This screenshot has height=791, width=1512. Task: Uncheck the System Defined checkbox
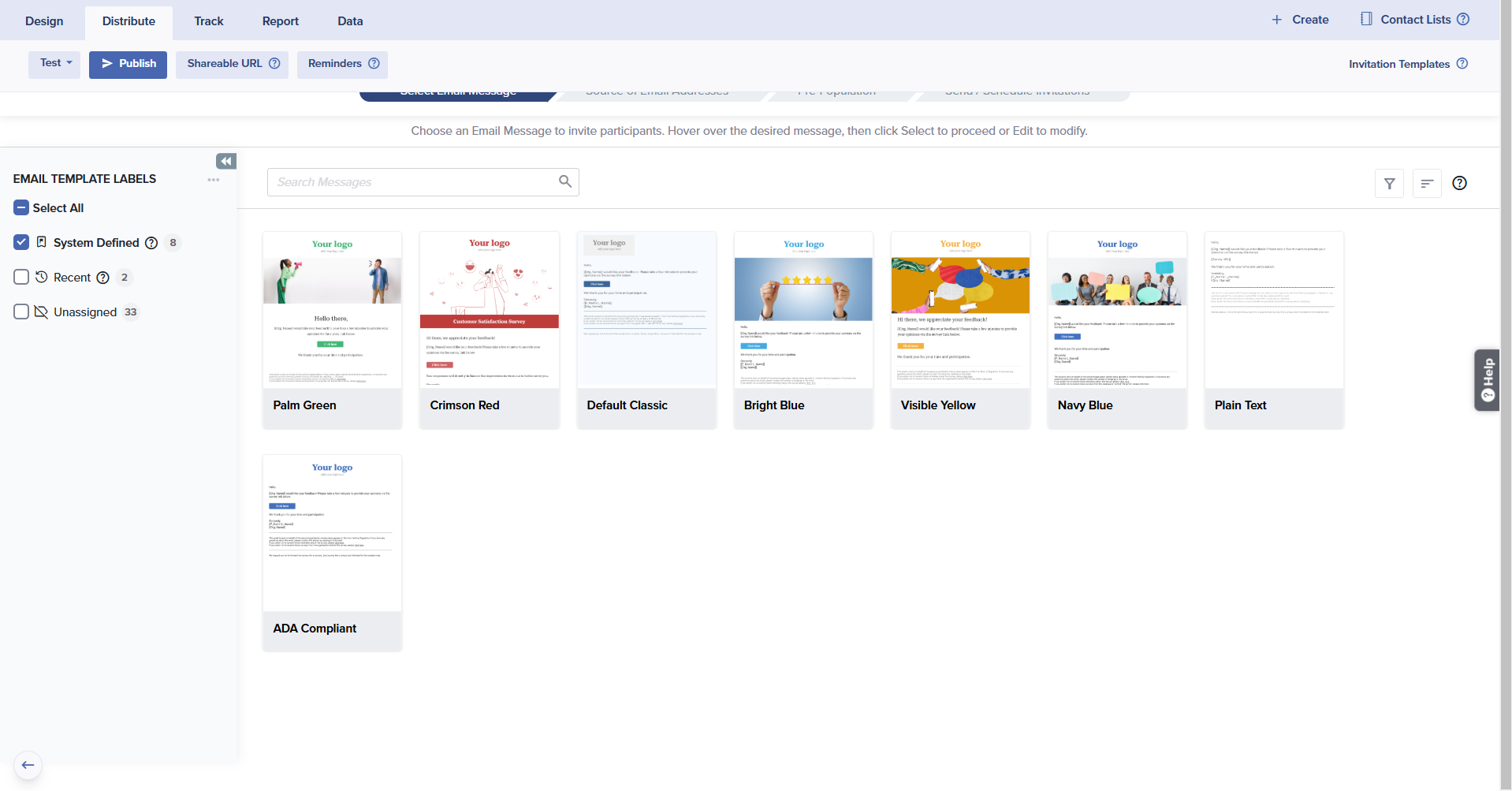pyautogui.click(x=21, y=242)
